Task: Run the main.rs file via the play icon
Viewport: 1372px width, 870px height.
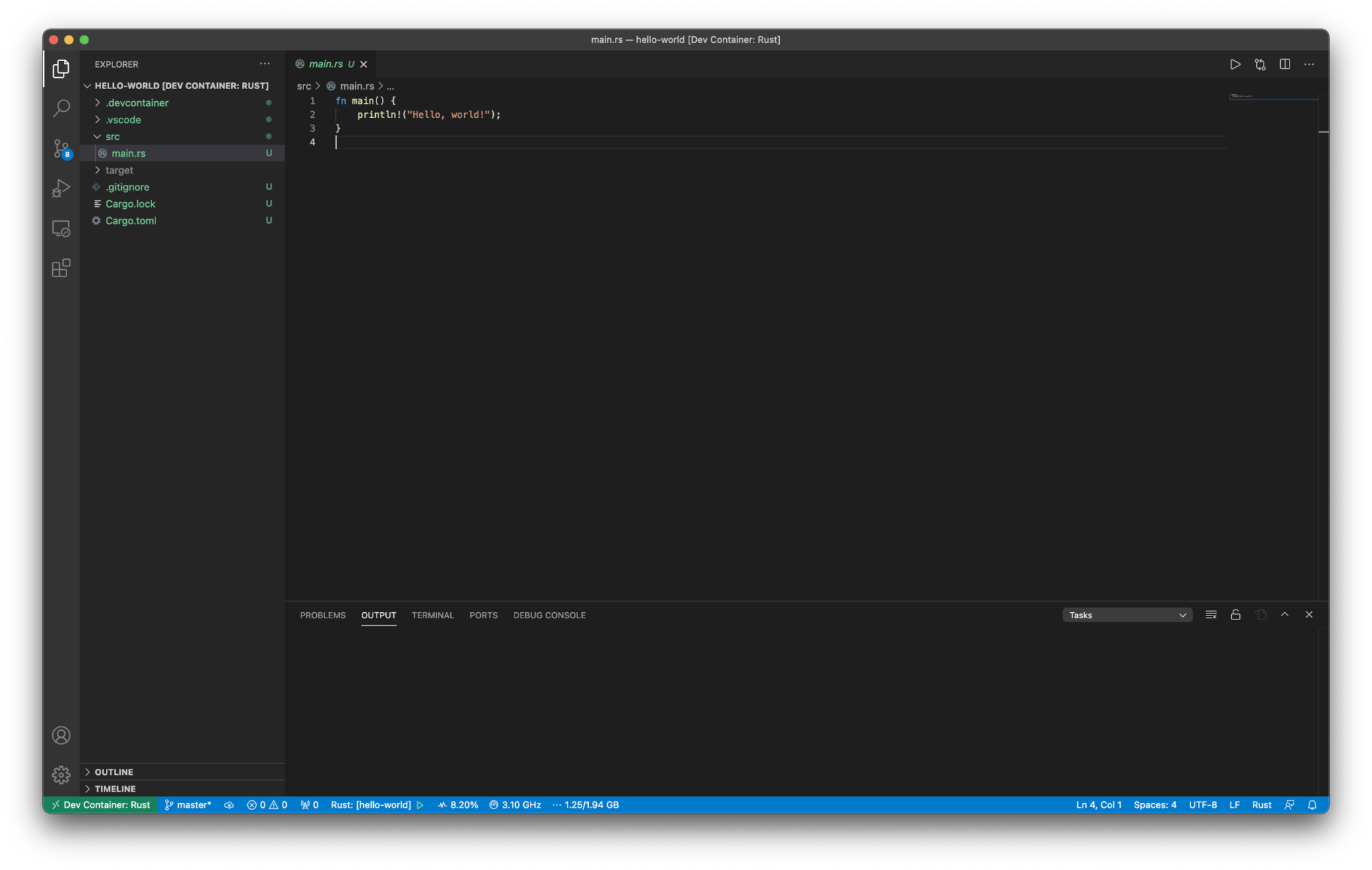Action: (x=1235, y=64)
